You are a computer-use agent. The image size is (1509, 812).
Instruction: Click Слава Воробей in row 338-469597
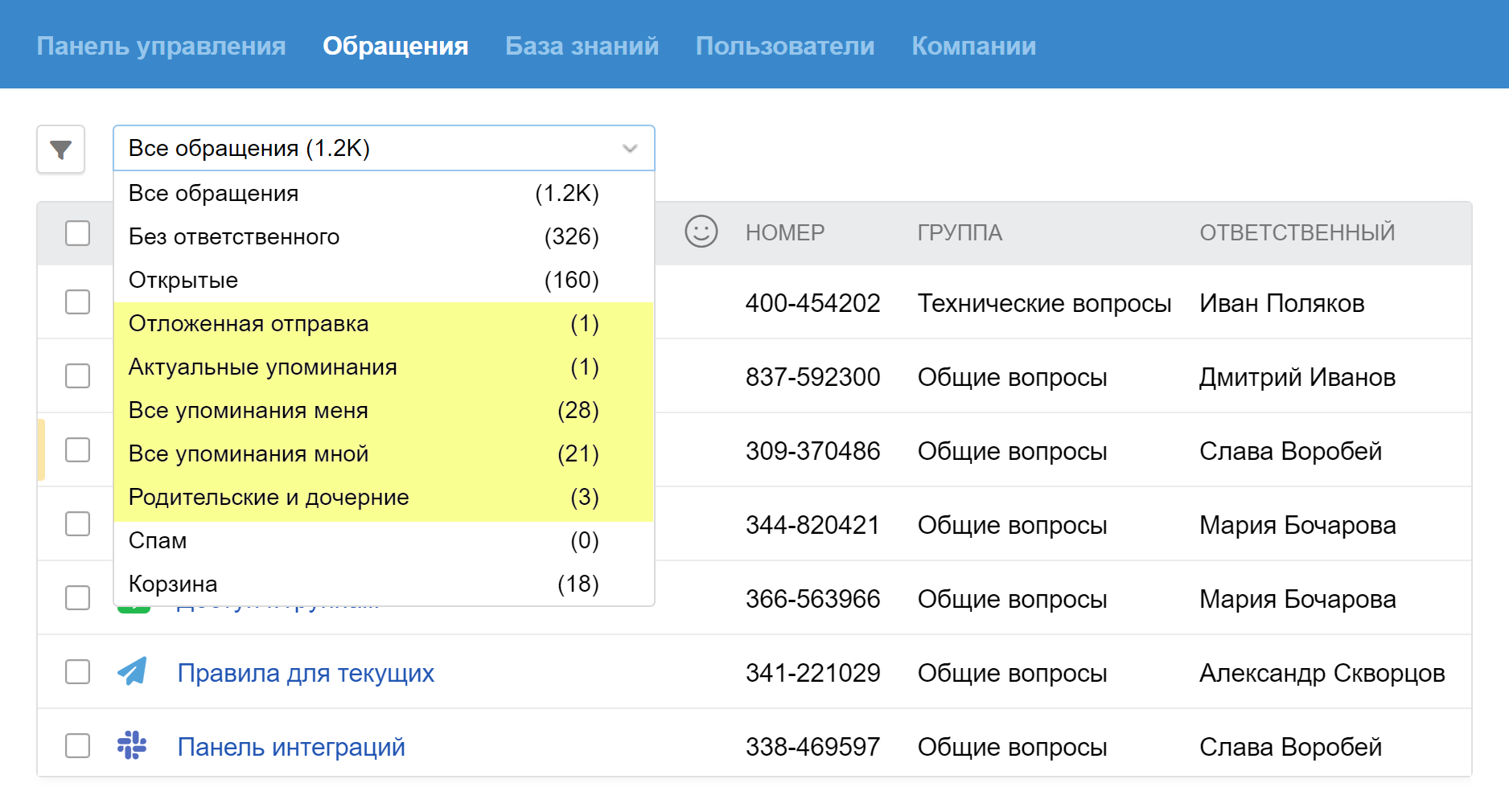(x=1290, y=747)
